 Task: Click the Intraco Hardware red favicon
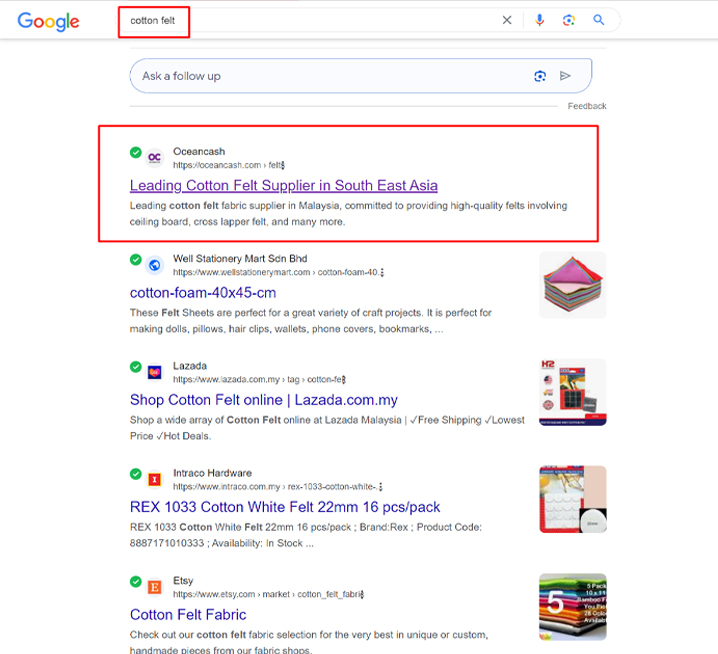tap(155, 480)
